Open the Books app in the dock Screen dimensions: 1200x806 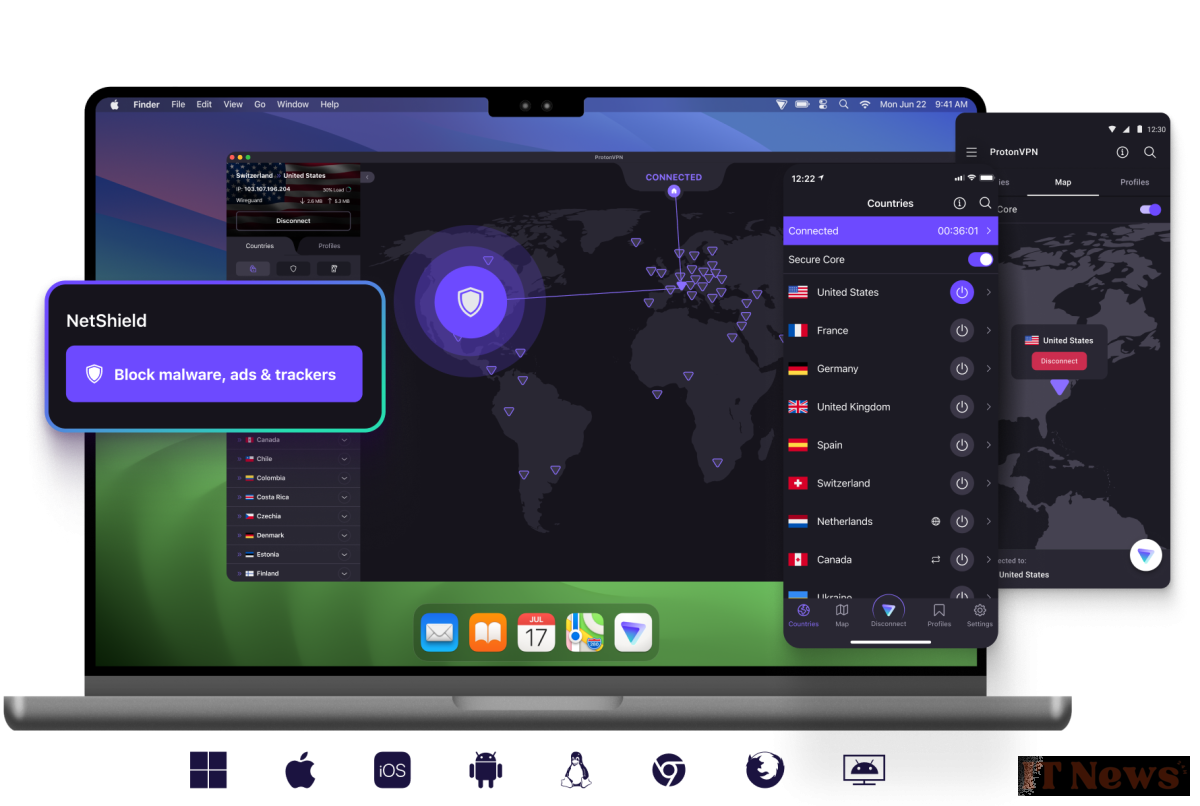488,632
